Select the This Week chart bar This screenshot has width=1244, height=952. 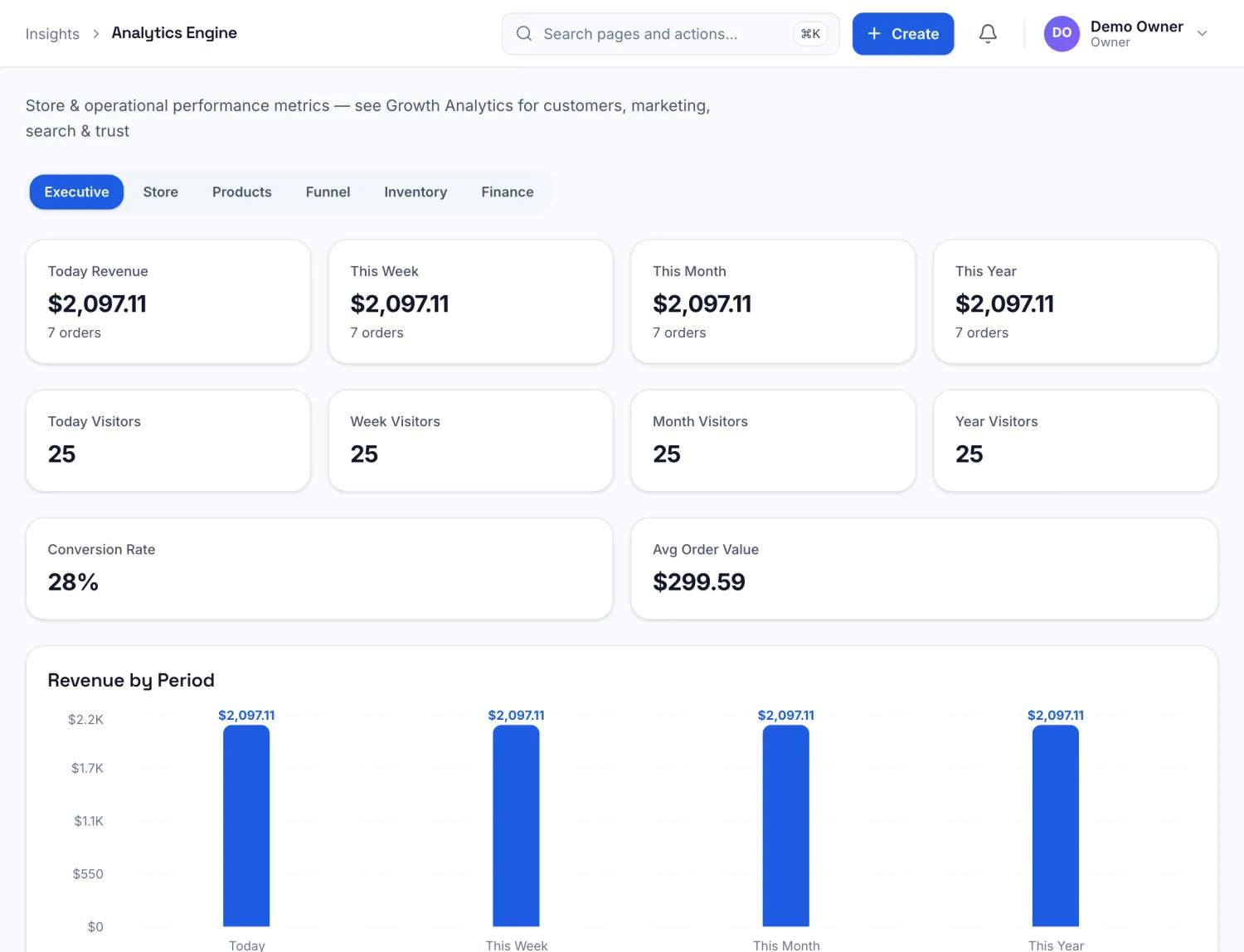click(x=516, y=826)
